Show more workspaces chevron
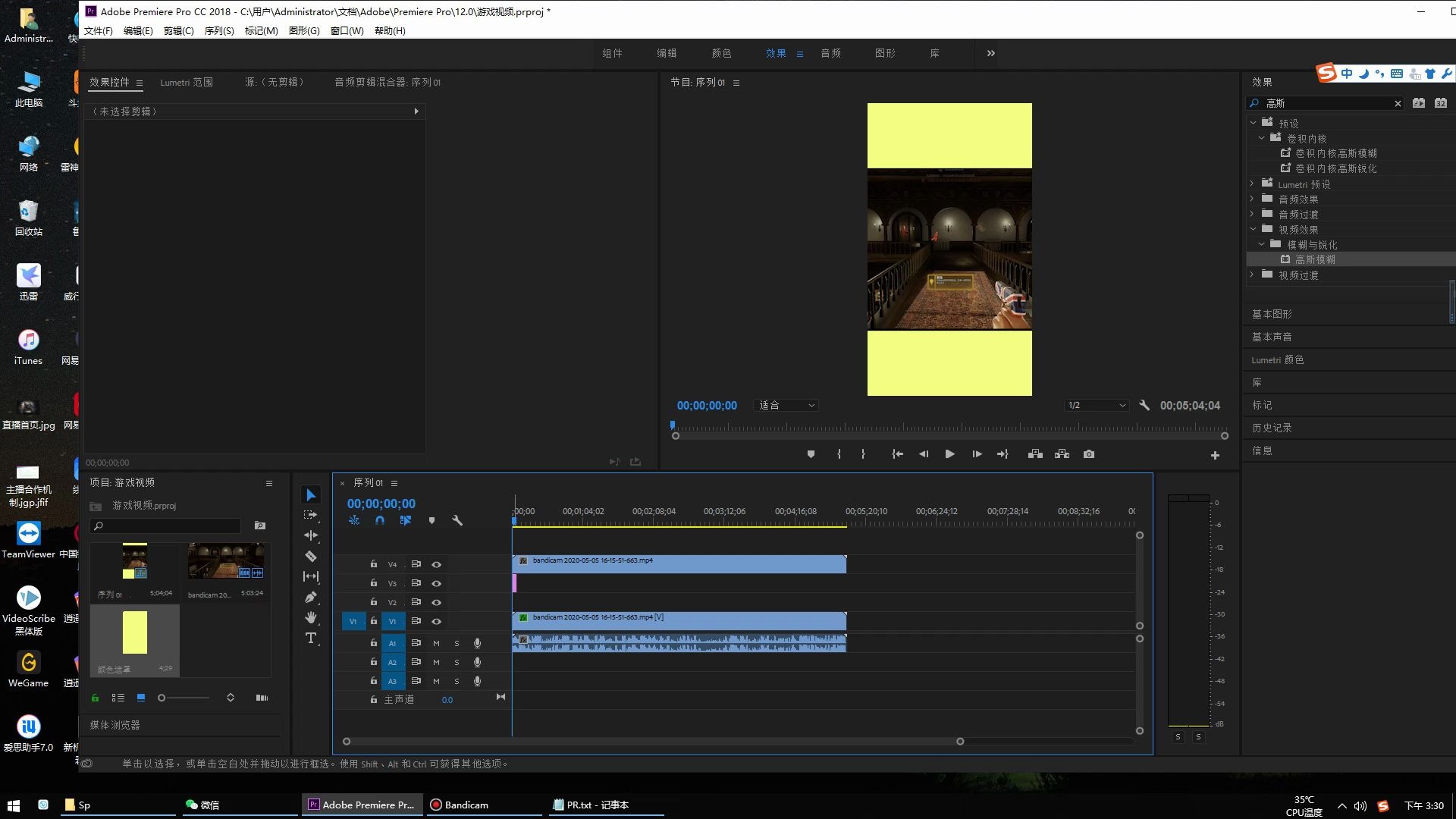The height and width of the screenshot is (819, 1456). (990, 53)
